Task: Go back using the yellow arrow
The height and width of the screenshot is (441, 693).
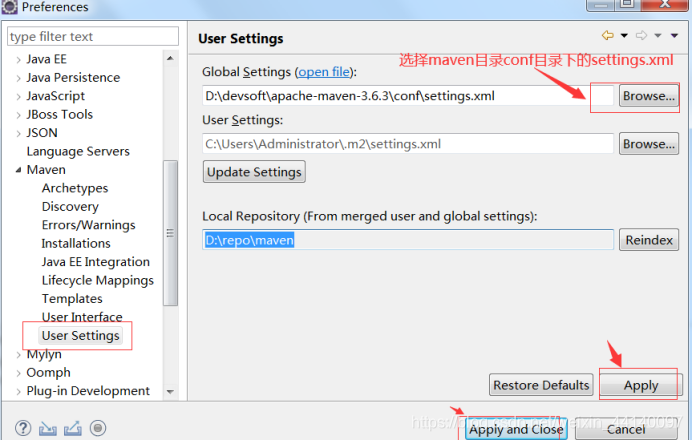Action: point(608,35)
